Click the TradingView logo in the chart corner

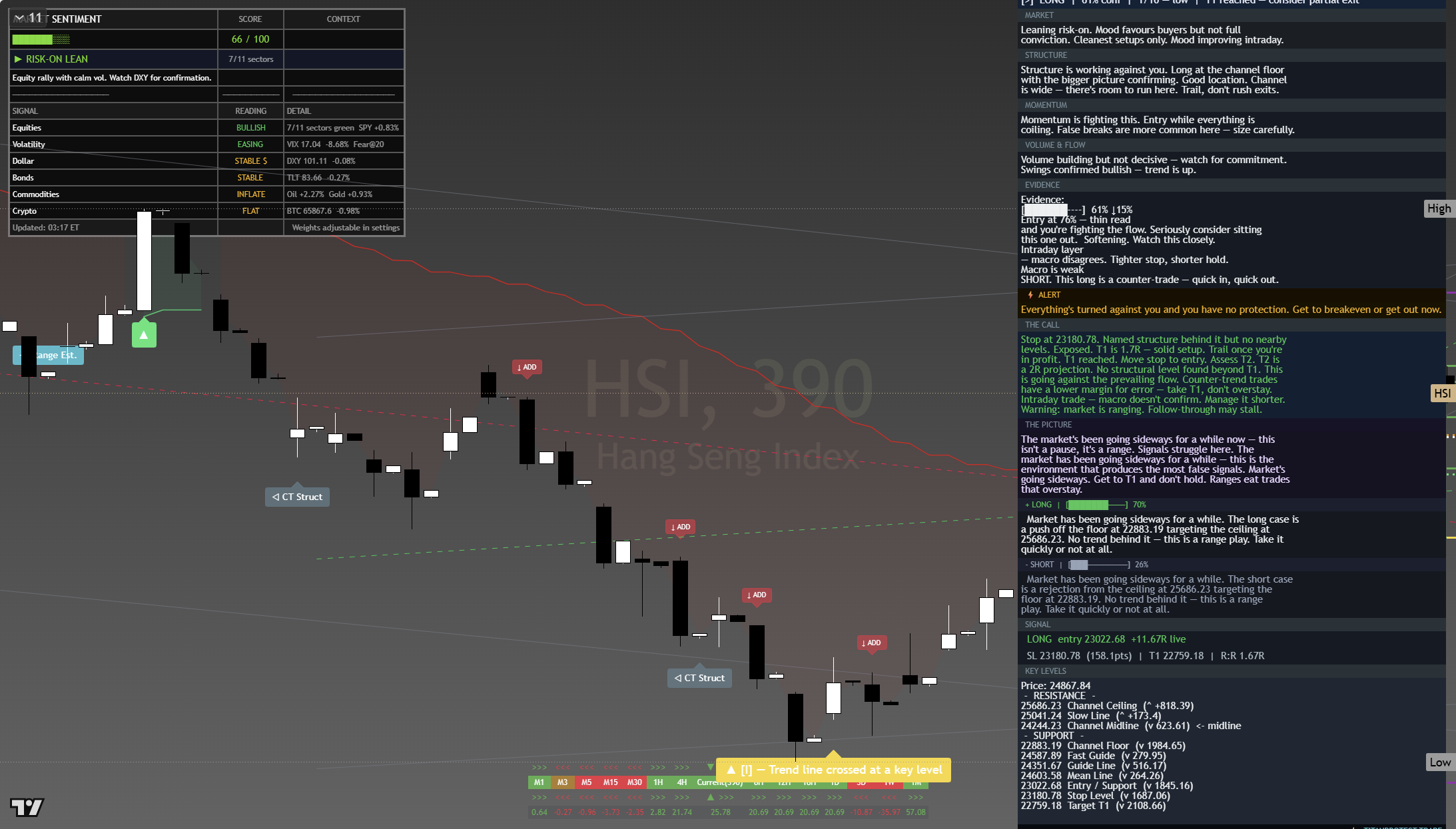coord(27,807)
